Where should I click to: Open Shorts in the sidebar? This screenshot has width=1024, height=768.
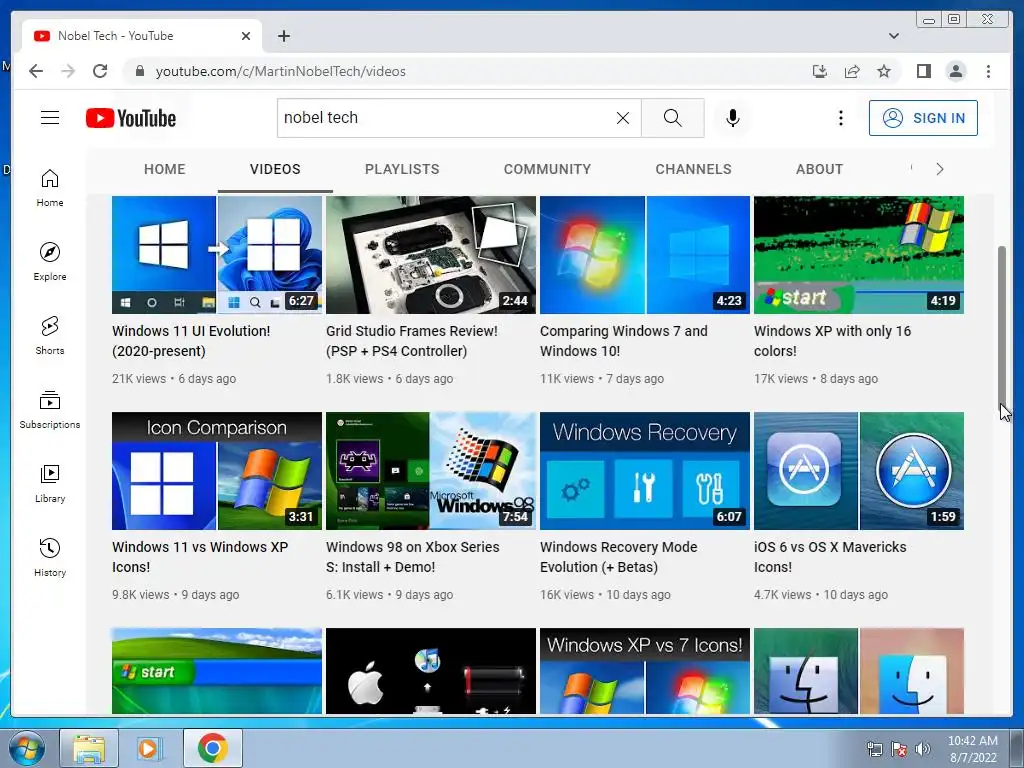[50, 336]
